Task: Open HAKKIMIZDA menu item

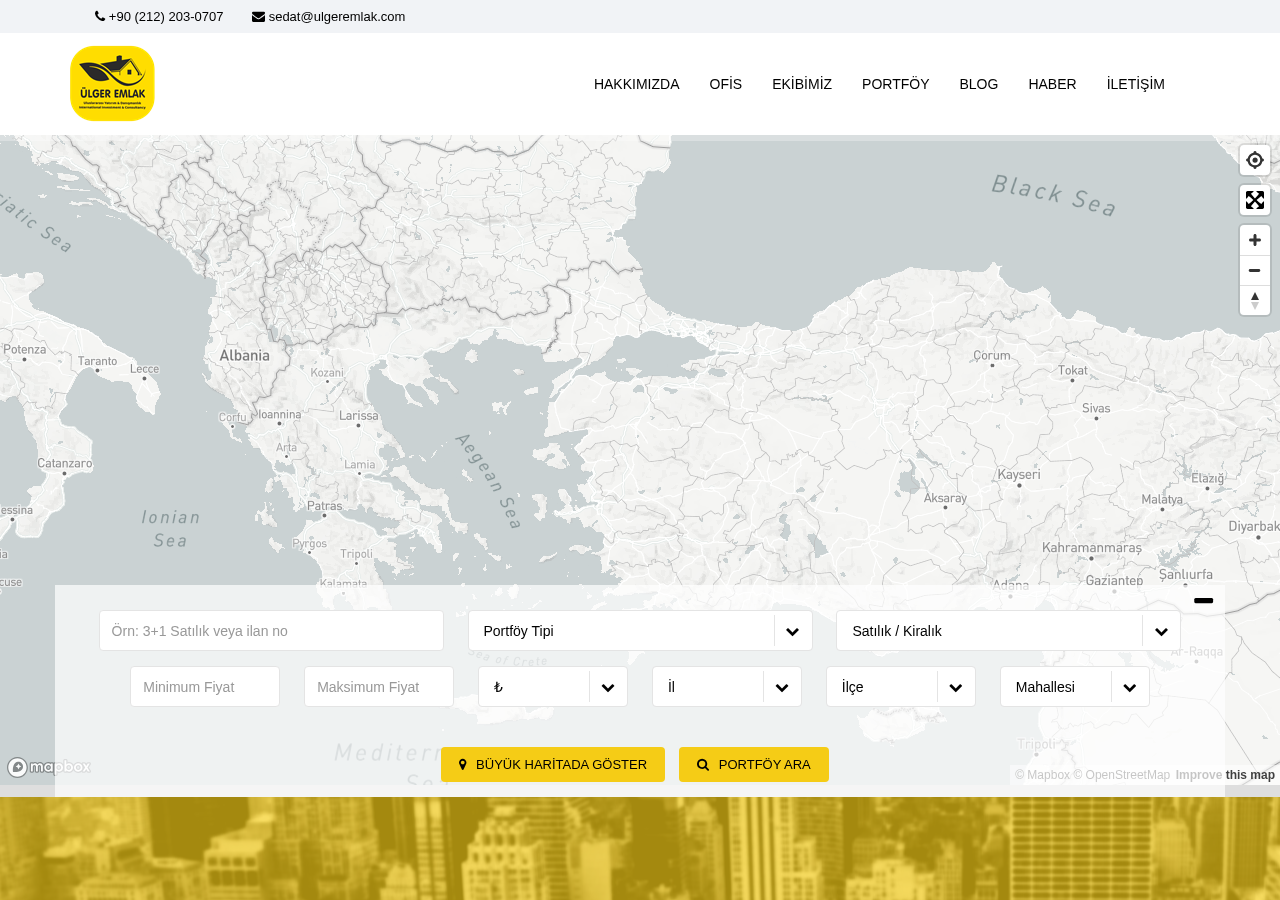Action: [x=637, y=84]
